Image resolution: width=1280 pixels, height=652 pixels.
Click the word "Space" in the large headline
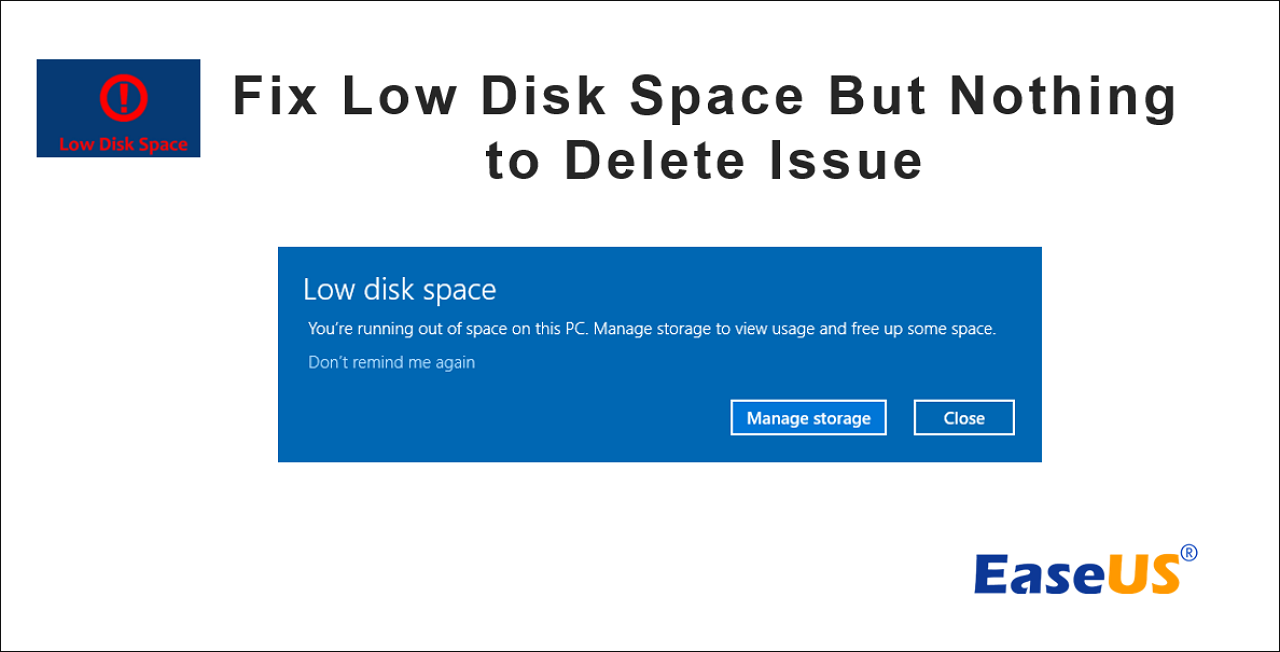coord(717,98)
